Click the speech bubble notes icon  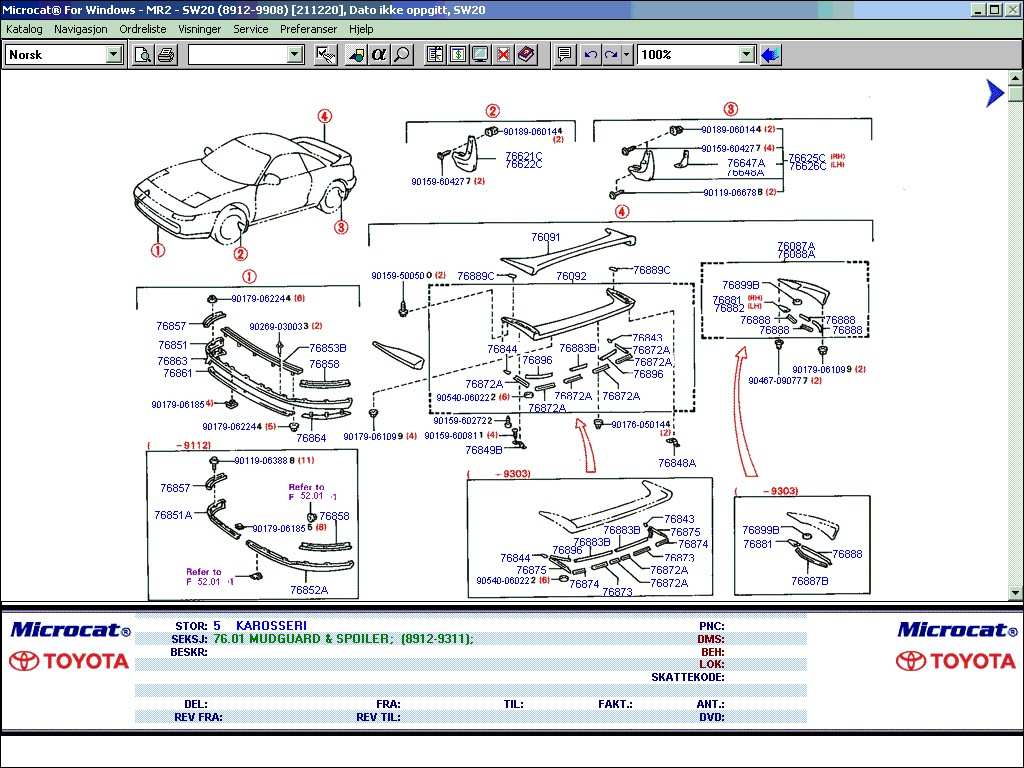pyautogui.click(x=564, y=54)
